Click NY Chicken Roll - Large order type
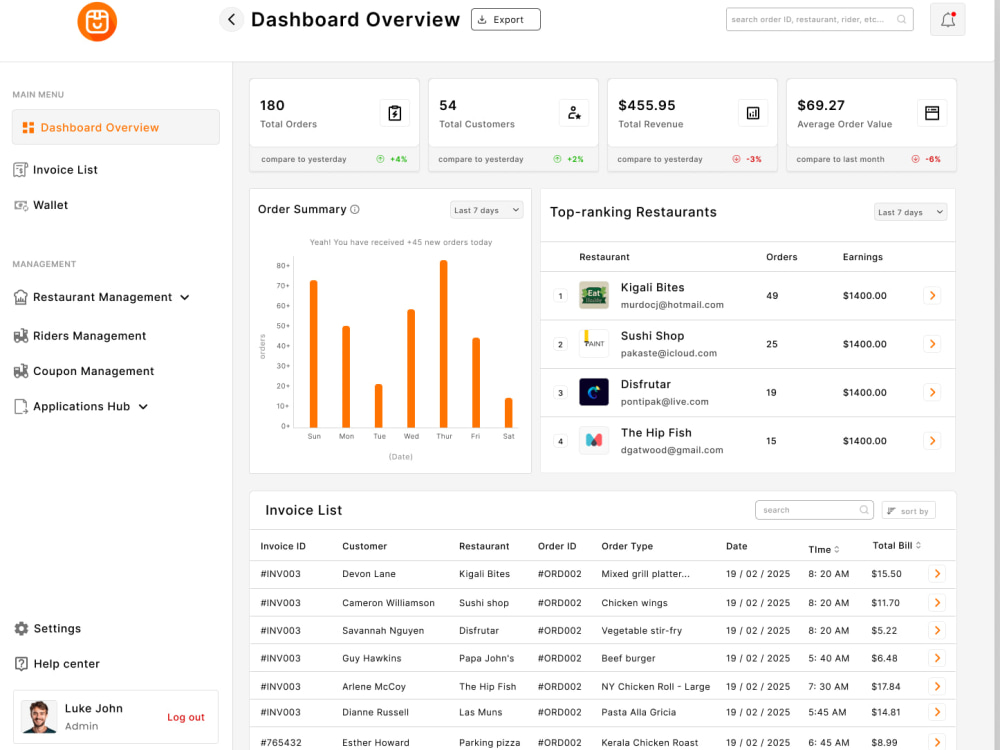Viewport: 1000px width, 750px height. tap(656, 687)
